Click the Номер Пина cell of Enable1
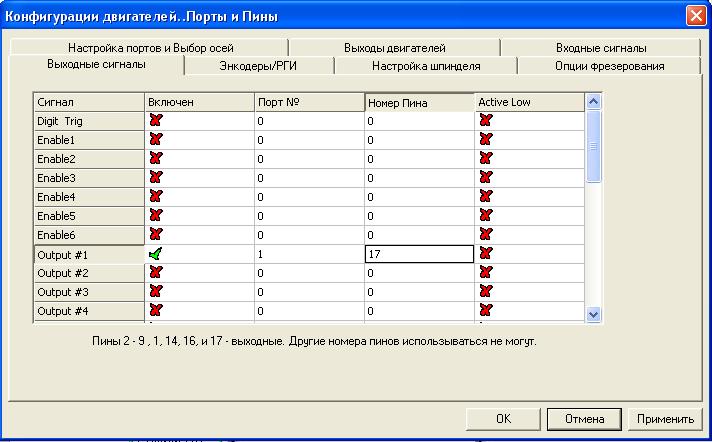This screenshot has height=442, width=712. [x=420, y=140]
